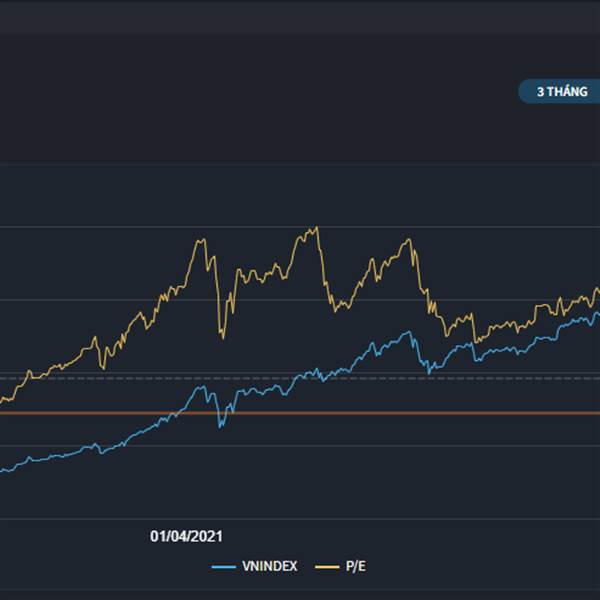The width and height of the screenshot is (600, 600).
Task: Click the blue VNINDEX legend line marker
Action: 224,567
